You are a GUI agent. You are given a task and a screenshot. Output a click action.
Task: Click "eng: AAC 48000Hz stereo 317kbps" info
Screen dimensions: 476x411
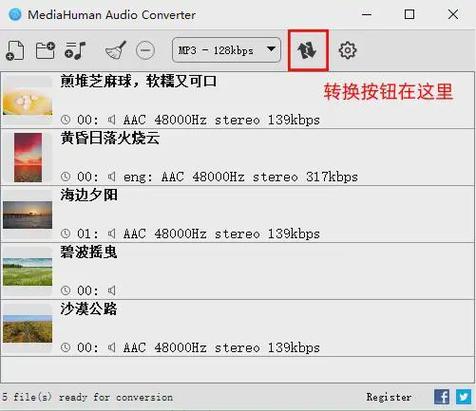(240, 177)
